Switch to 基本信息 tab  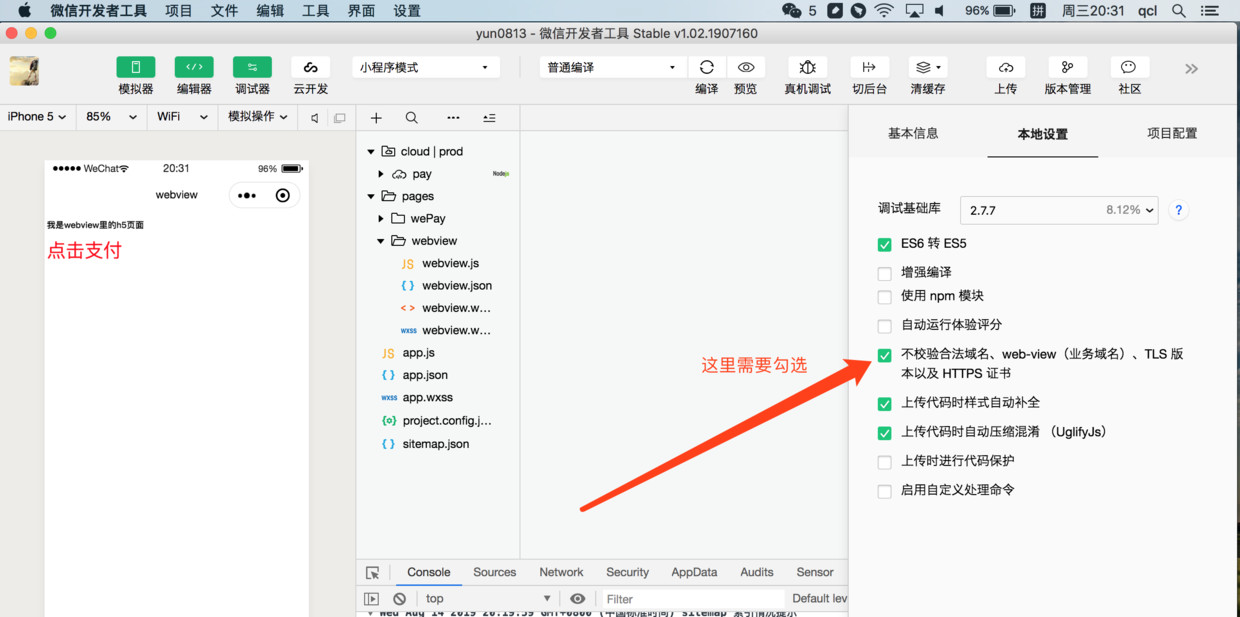[913, 133]
